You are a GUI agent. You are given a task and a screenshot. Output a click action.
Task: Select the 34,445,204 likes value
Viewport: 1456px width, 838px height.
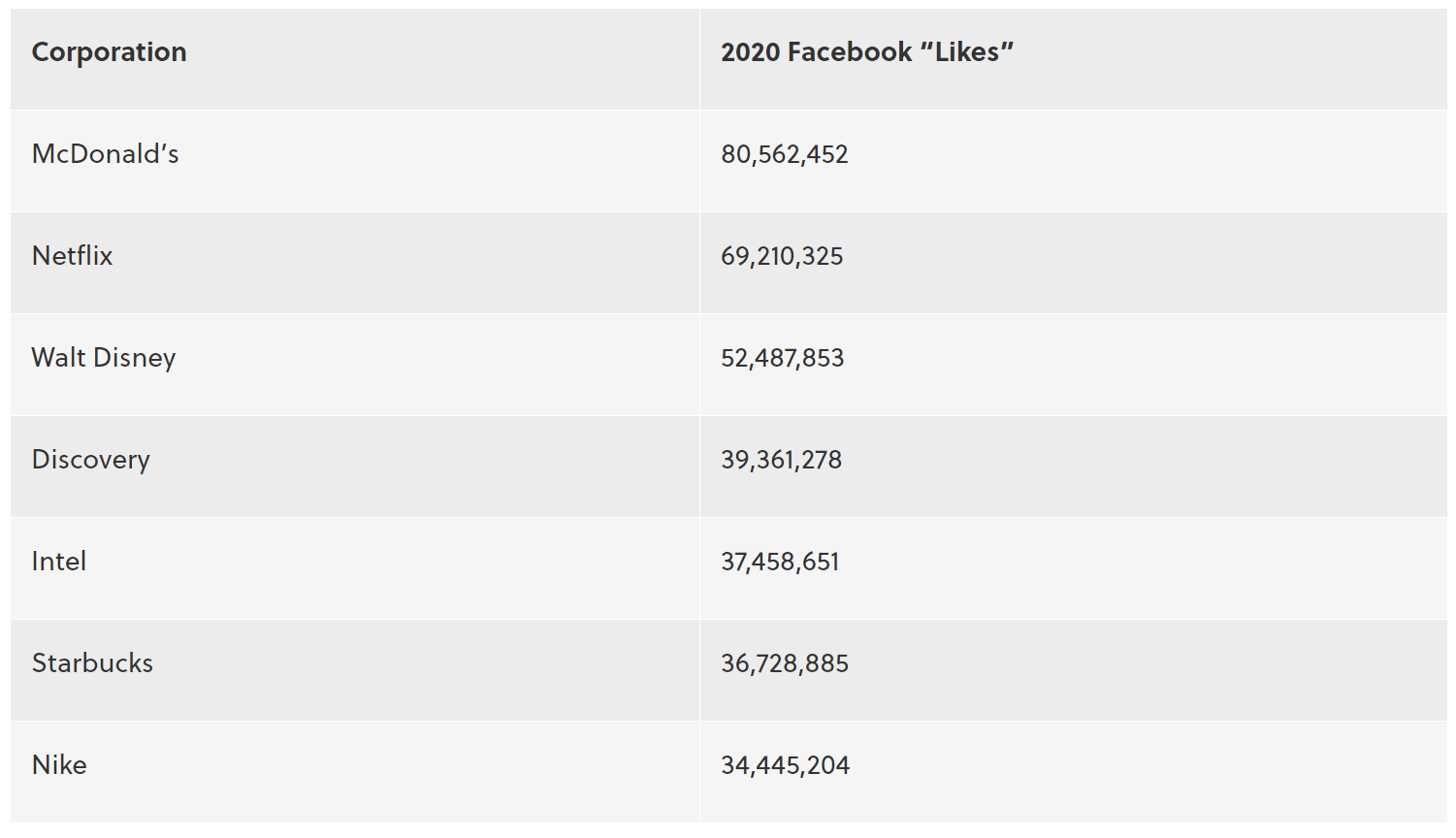[785, 766]
